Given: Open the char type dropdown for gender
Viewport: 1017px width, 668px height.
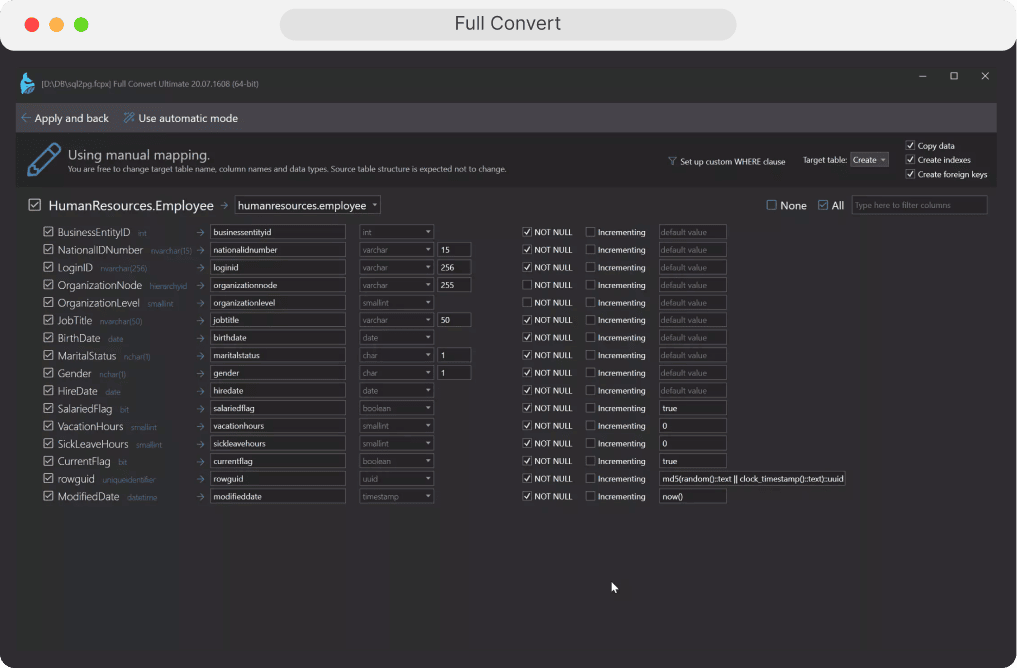Looking at the screenshot, I should coord(396,373).
